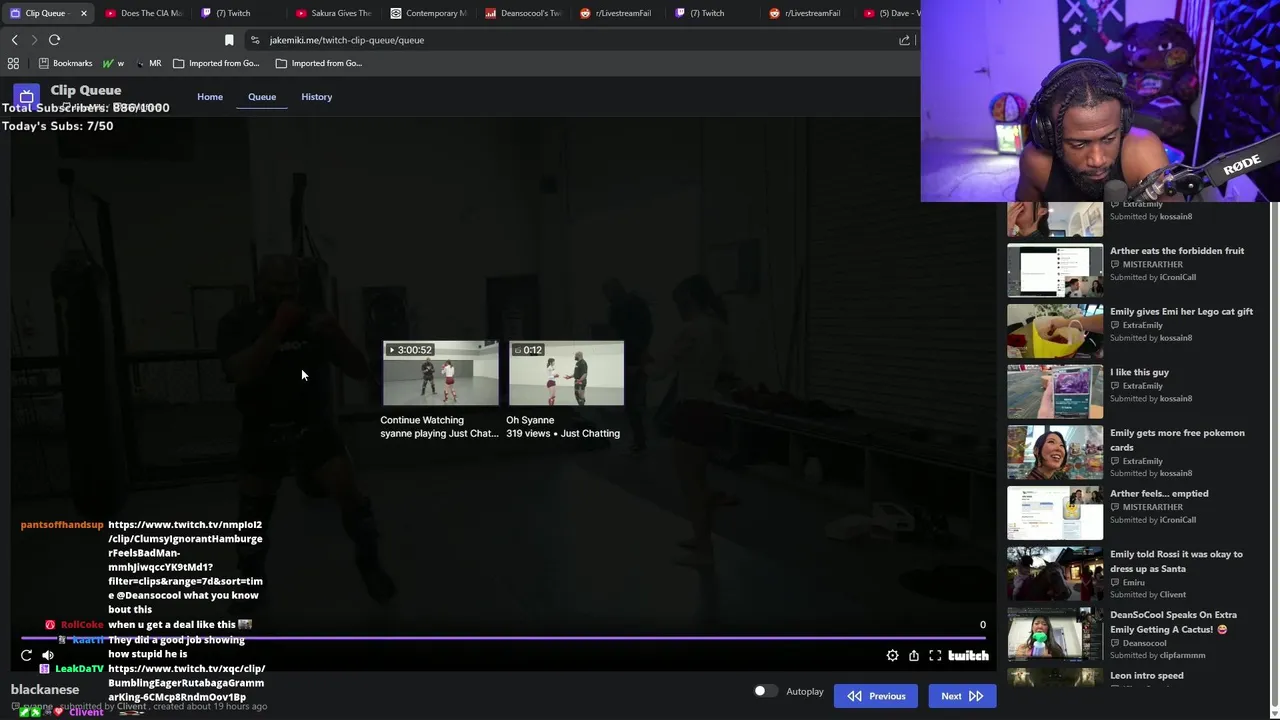Click the Dave YouTube tab
Screen dimensions: 1280x720
890,13
